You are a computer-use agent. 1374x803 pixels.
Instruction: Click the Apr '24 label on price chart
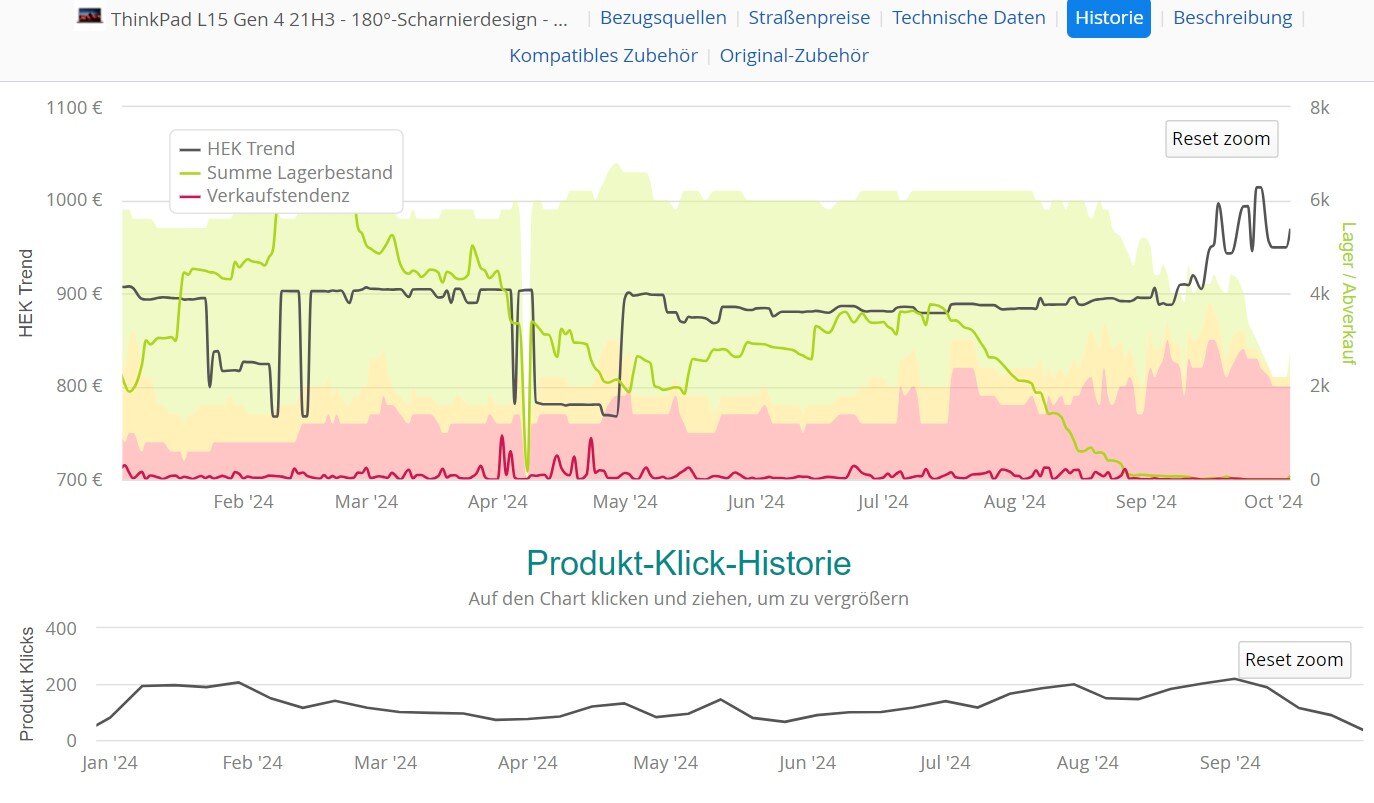(497, 502)
